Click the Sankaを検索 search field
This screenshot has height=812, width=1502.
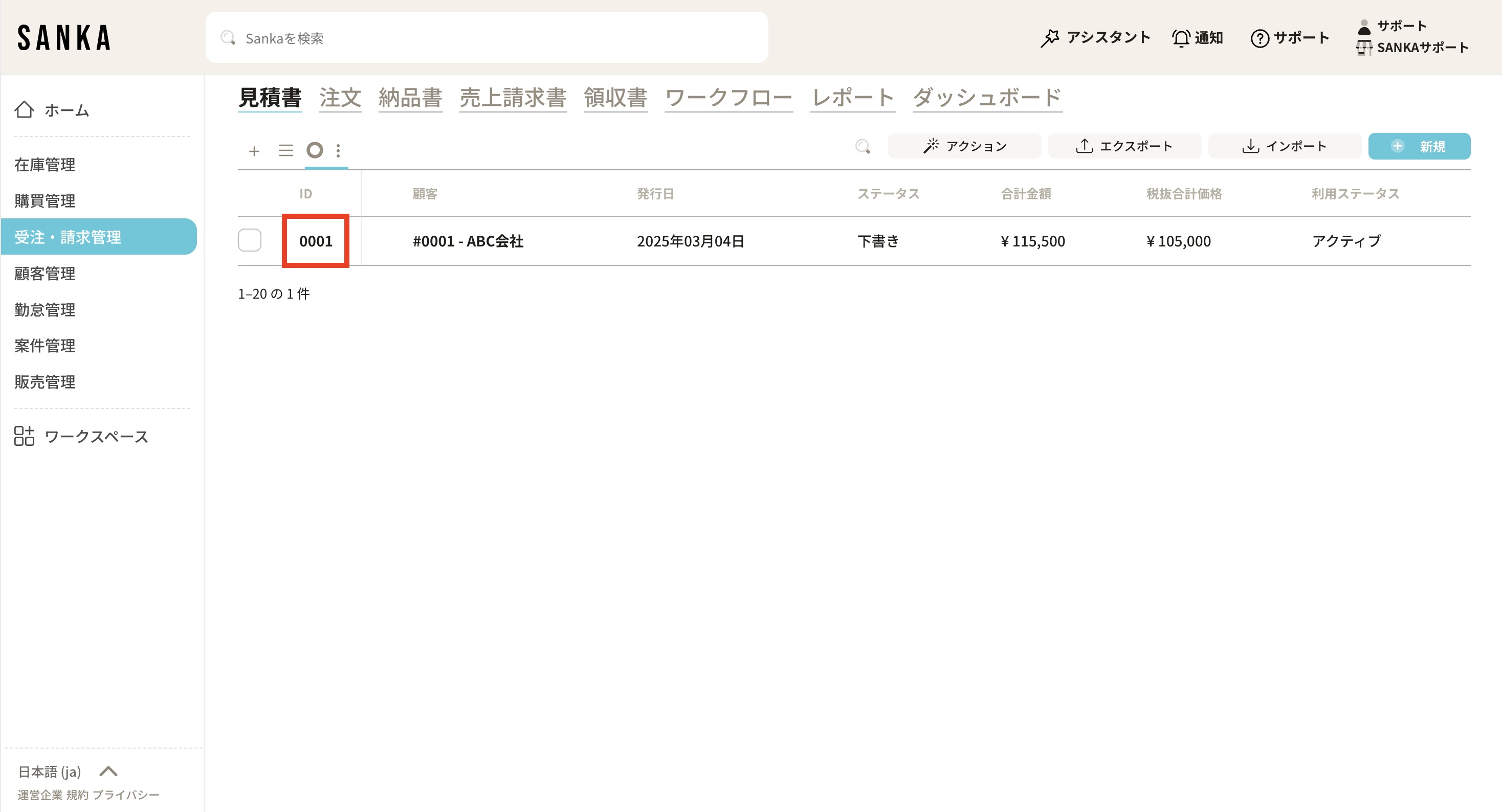487,38
